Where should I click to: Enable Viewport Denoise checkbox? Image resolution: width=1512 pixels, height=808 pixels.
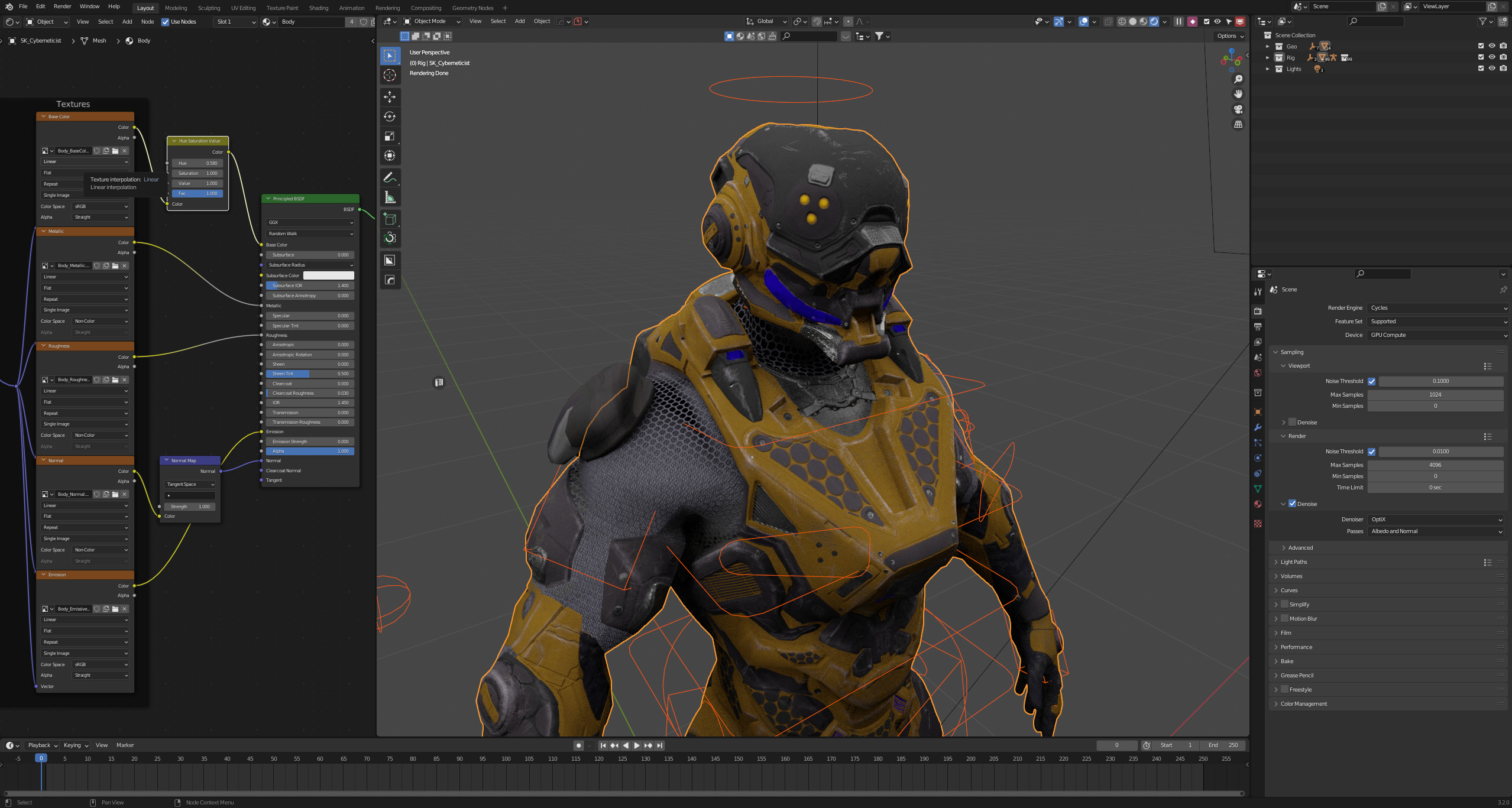point(1293,422)
